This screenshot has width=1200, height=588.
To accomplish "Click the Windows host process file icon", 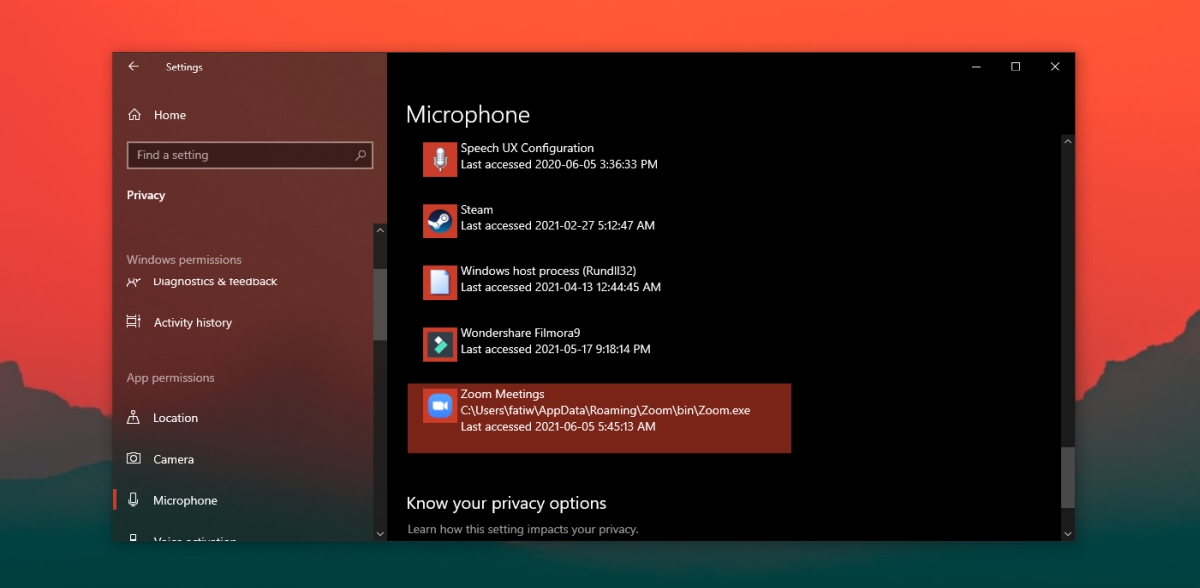I will tap(440, 282).
